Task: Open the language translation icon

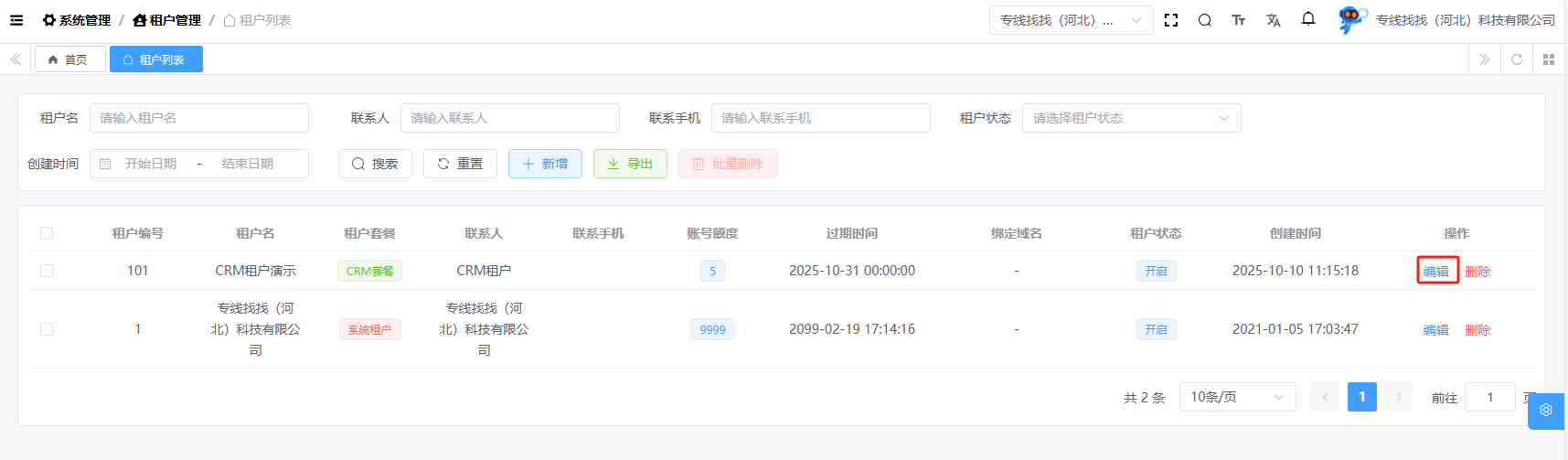Action: (x=1274, y=20)
